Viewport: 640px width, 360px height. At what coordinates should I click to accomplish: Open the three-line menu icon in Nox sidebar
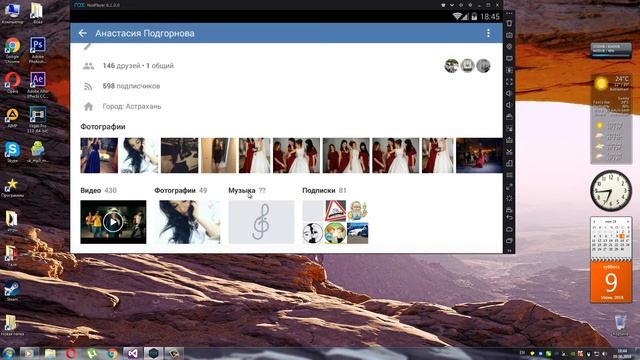point(509,175)
